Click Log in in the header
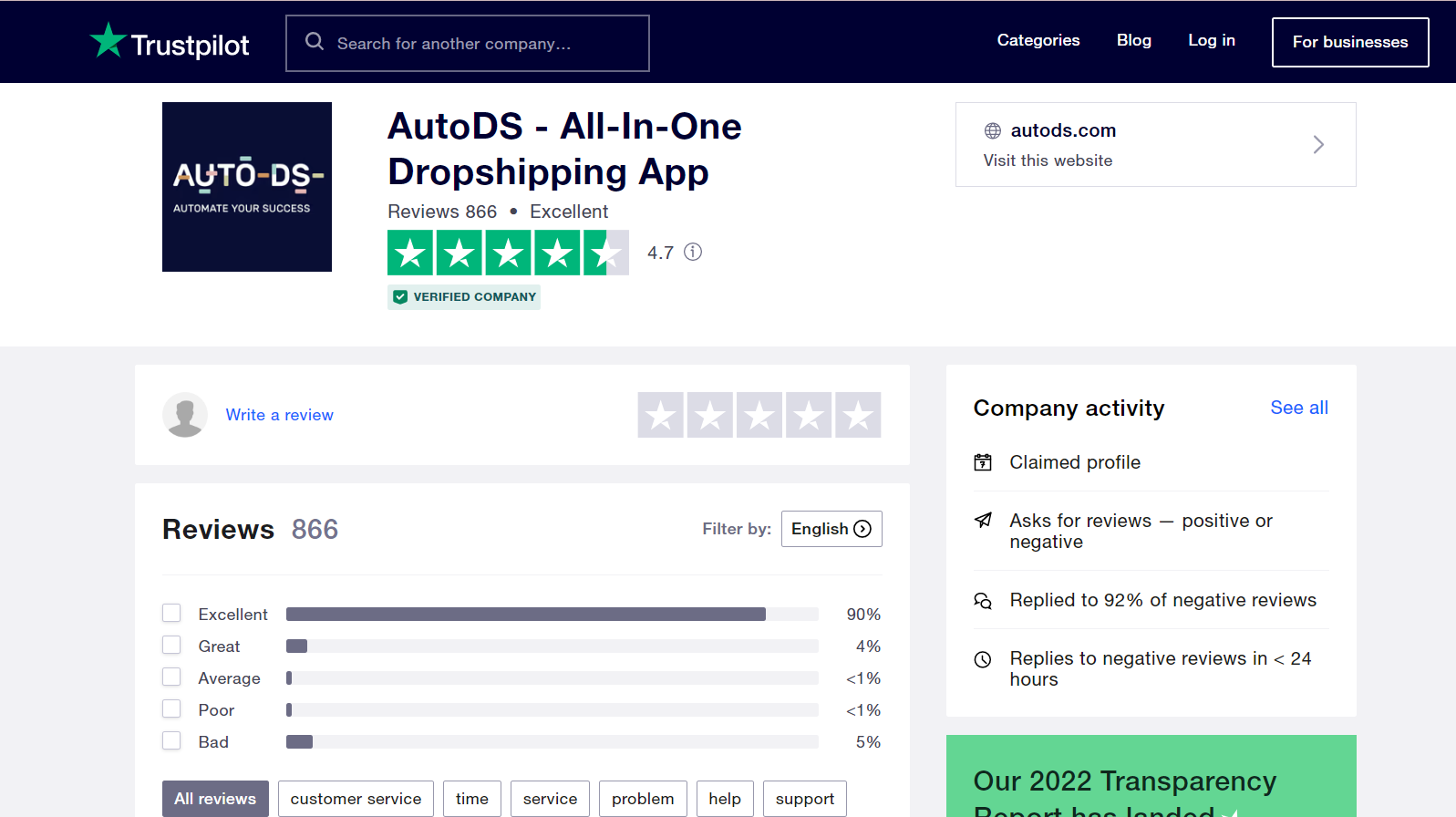The width and height of the screenshot is (1456, 817). pyautogui.click(x=1212, y=40)
